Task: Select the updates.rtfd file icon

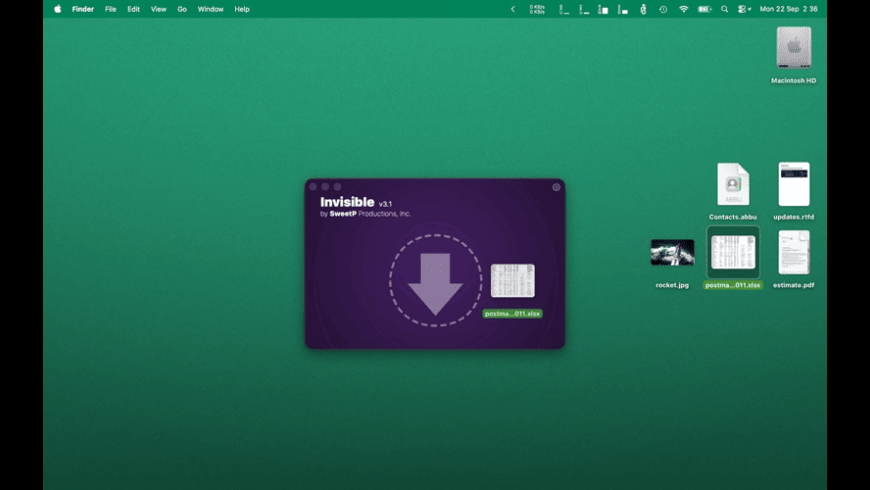Action: [x=794, y=184]
